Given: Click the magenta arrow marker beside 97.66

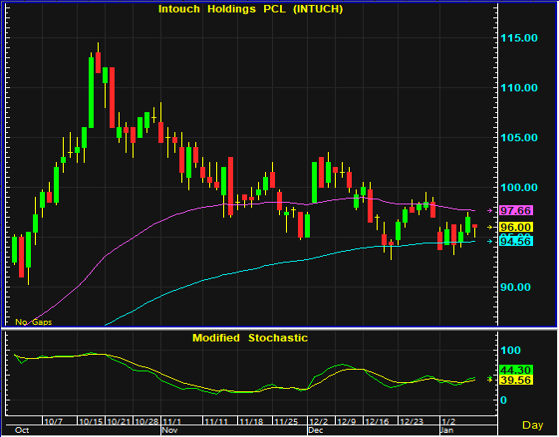Looking at the screenshot, I should coord(489,211).
